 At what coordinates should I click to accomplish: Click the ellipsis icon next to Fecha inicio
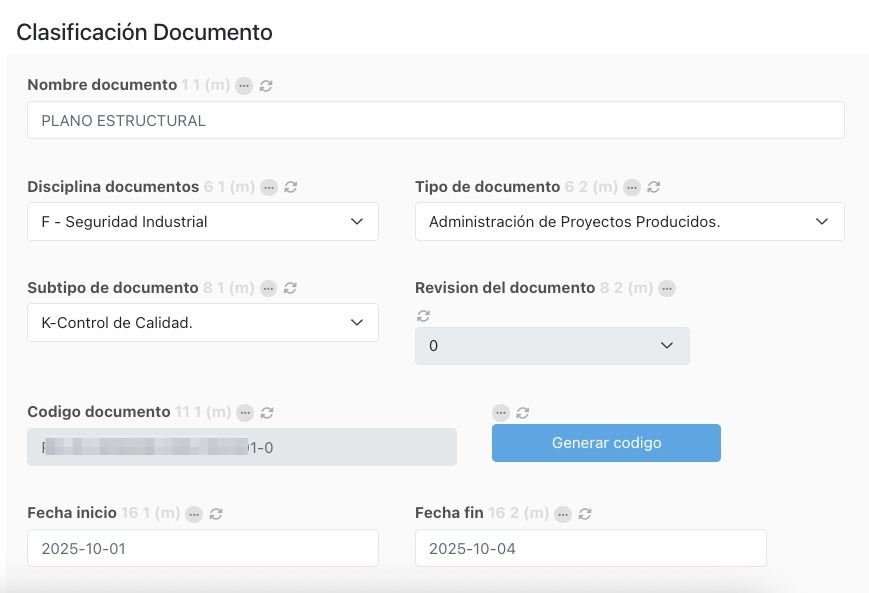(x=194, y=514)
